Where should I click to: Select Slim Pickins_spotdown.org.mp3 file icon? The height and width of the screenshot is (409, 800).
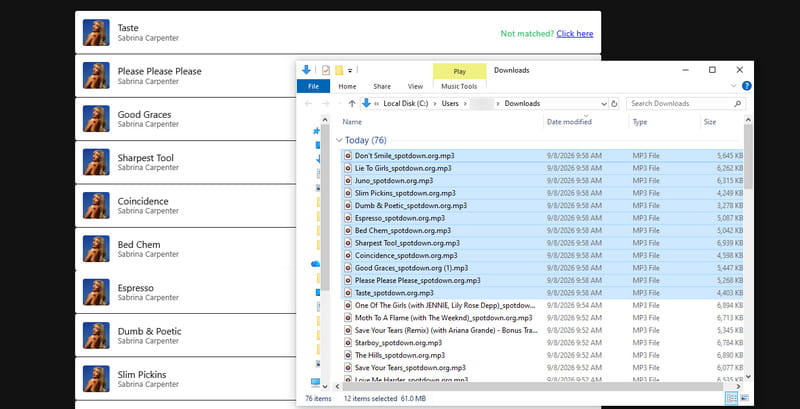pyautogui.click(x=348, y=193)
